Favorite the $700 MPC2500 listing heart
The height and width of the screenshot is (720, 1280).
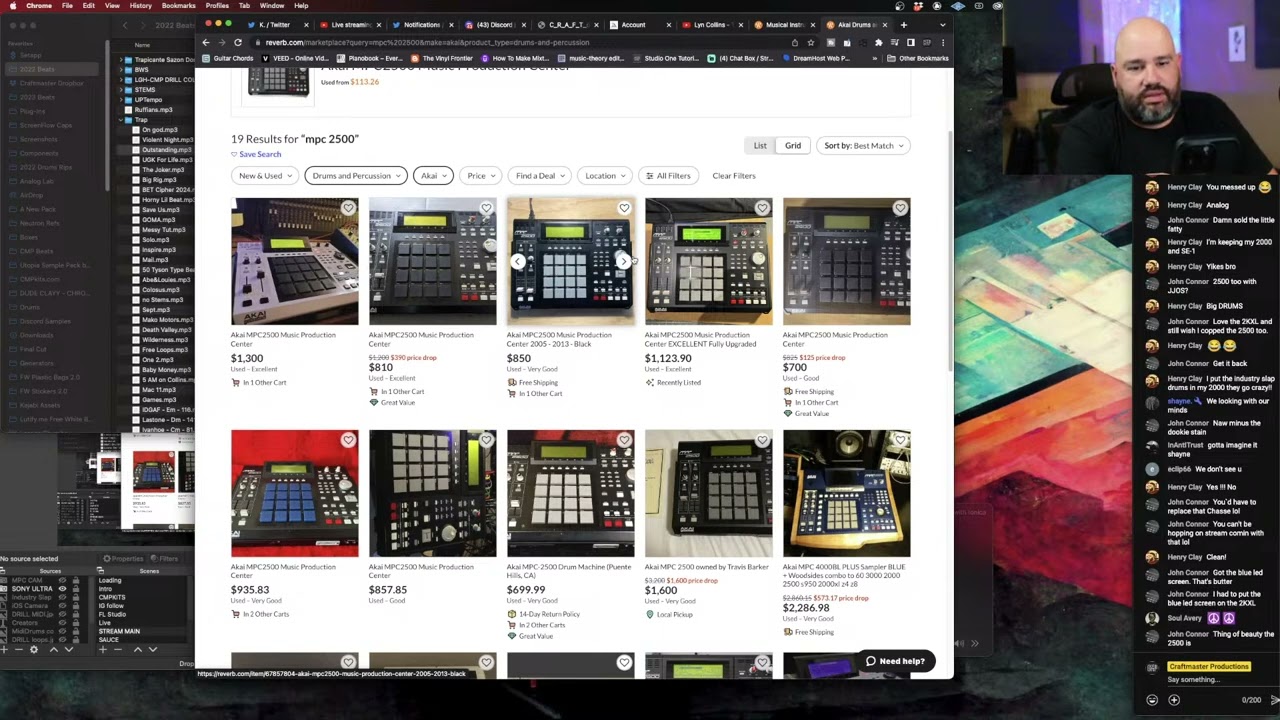pyautogui.click(x=900, y=208)
